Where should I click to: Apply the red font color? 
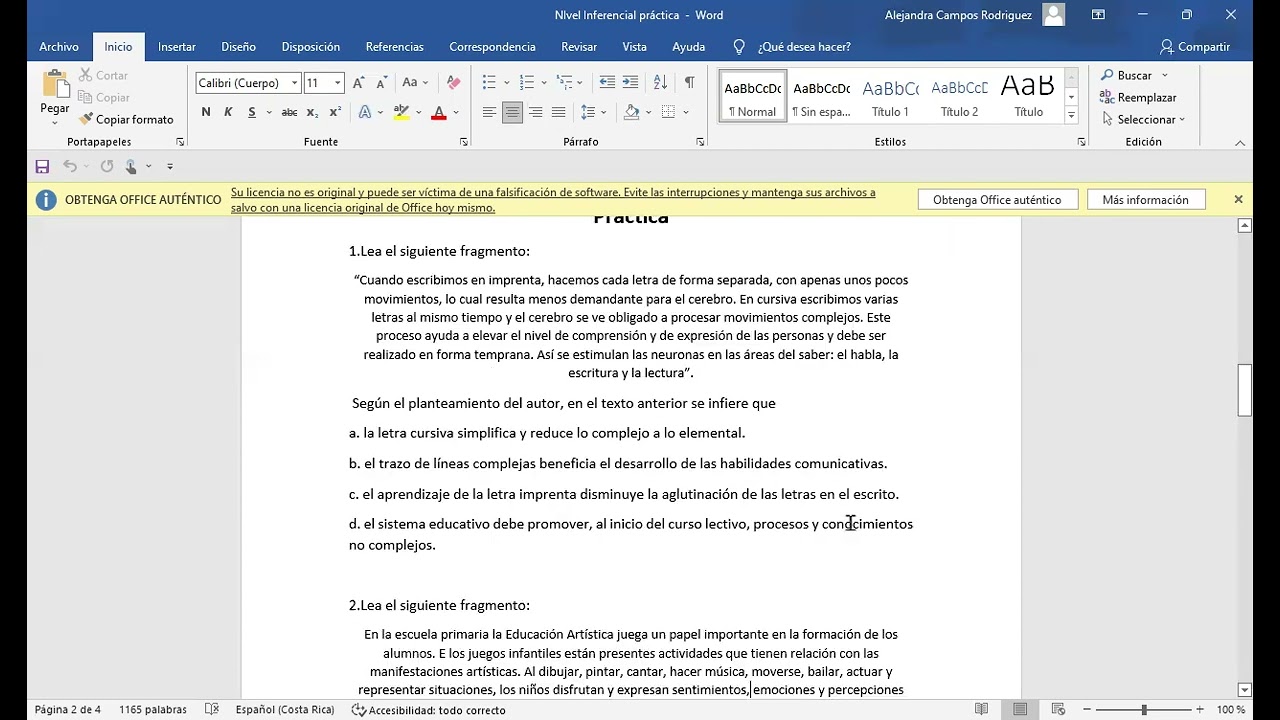pos(438,112)
